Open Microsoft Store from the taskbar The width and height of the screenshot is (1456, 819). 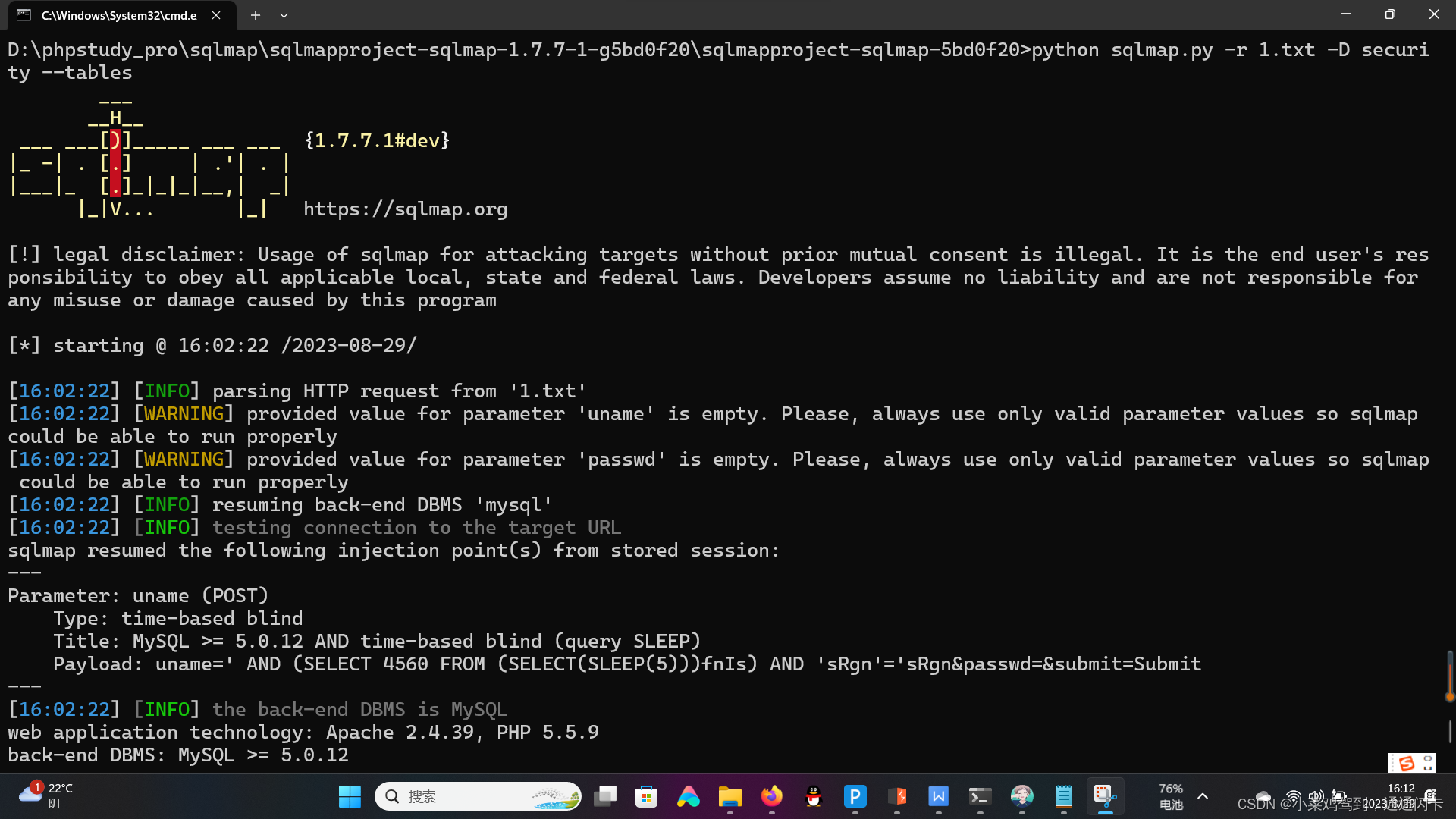[646, 796]
